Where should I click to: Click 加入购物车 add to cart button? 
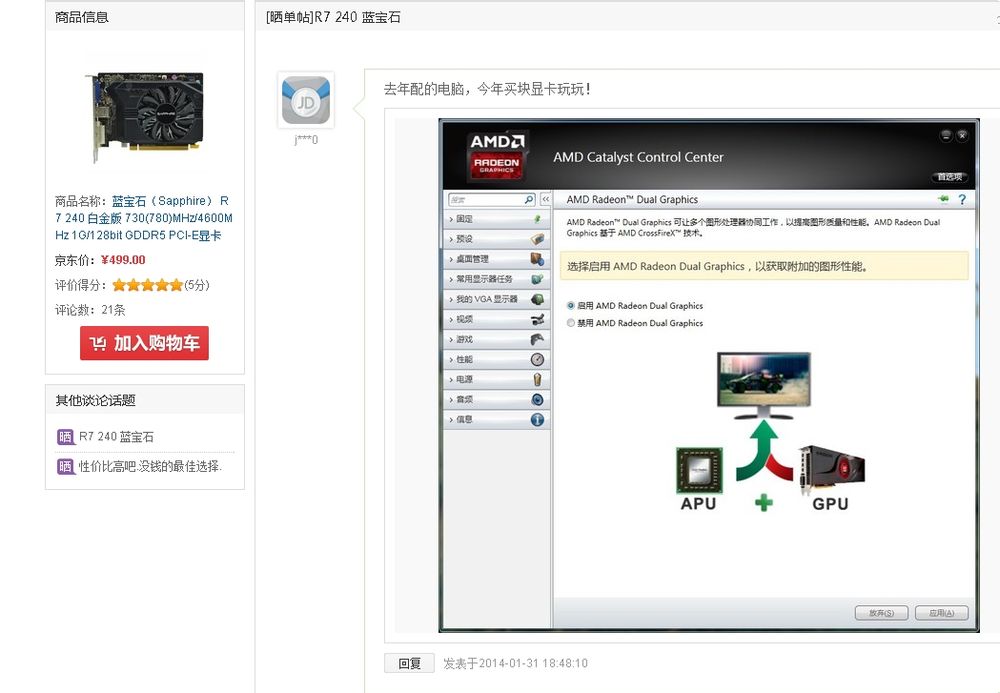(144, 343)
